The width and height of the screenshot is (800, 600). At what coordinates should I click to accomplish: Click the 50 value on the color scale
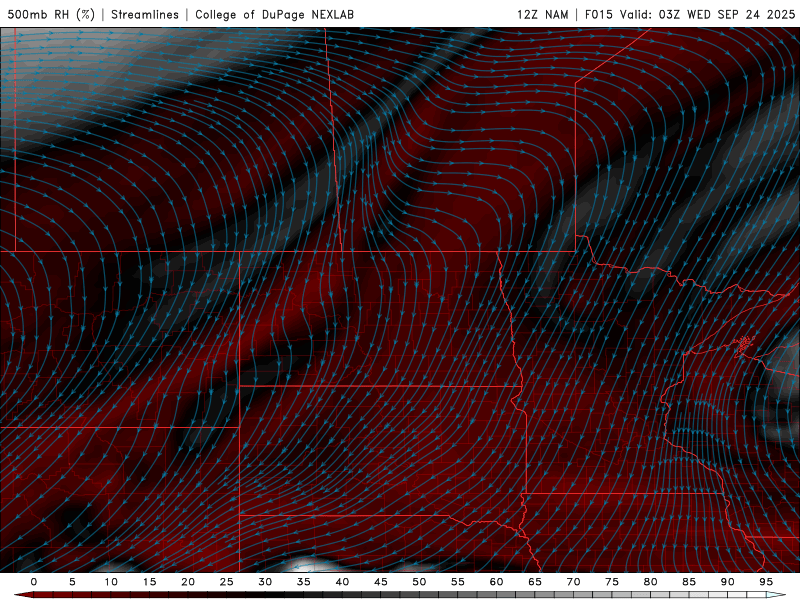(x=419, y=582)
